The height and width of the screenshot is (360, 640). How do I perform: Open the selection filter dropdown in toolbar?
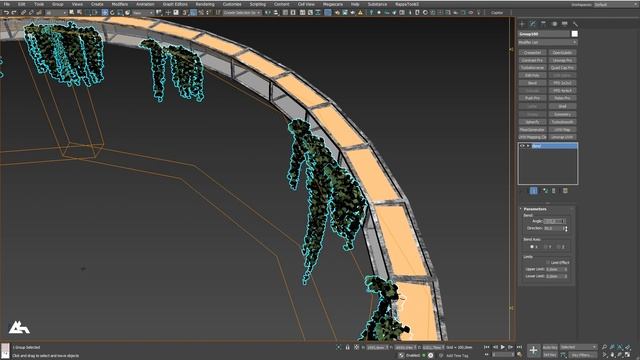[x=56, y=13]
